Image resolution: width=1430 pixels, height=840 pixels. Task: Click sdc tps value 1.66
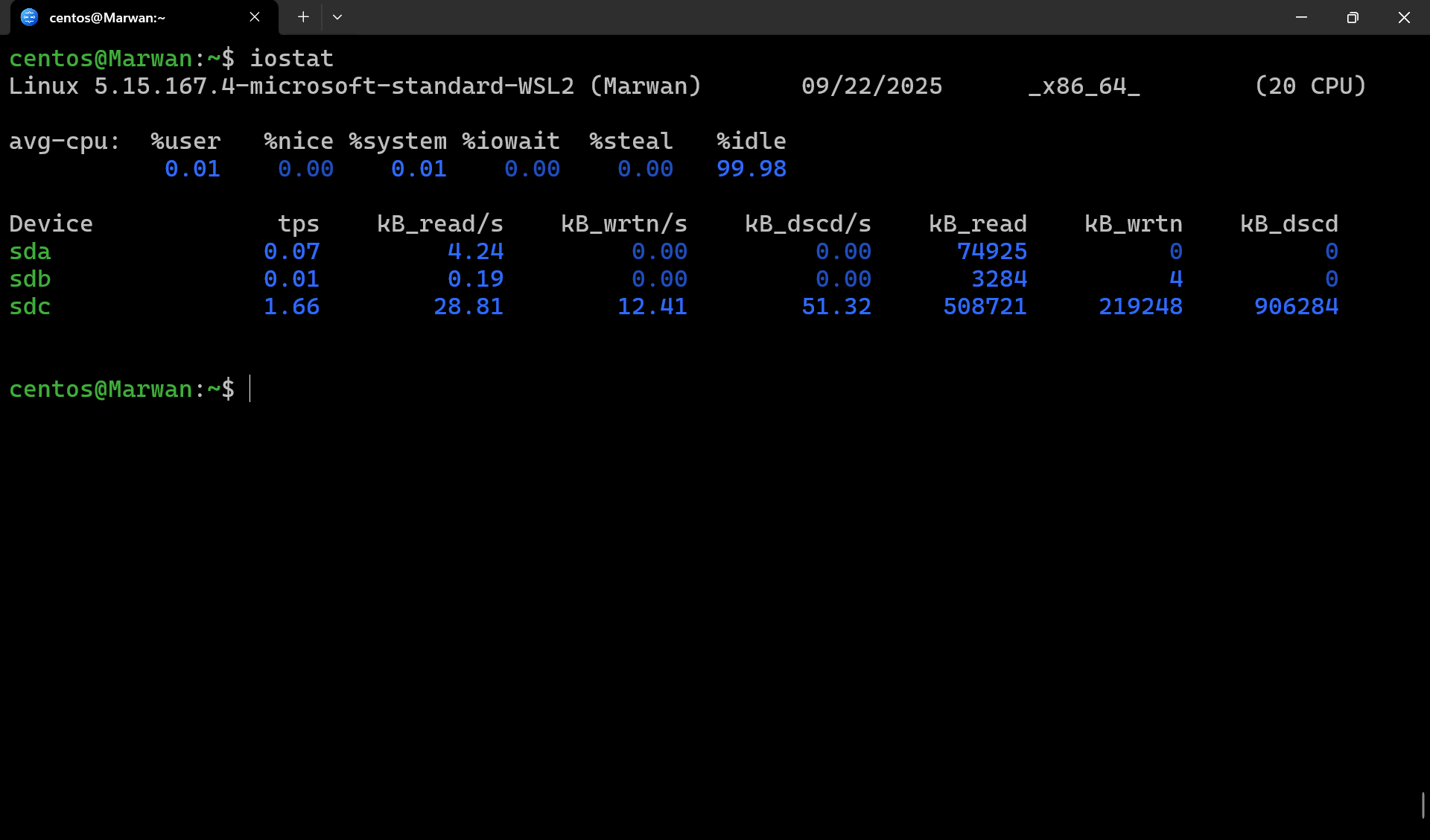291,307
